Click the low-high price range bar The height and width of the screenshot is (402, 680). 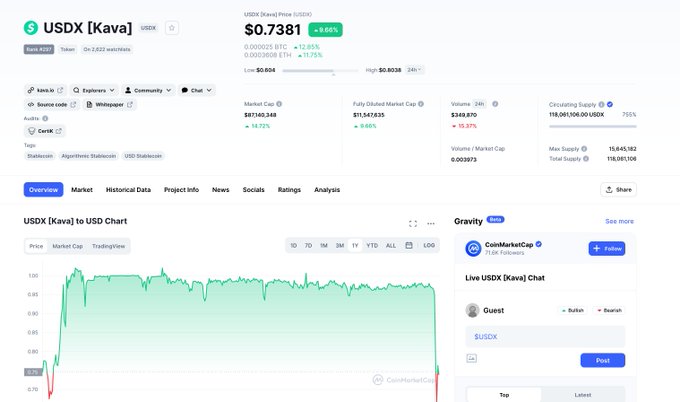[320, 70]
